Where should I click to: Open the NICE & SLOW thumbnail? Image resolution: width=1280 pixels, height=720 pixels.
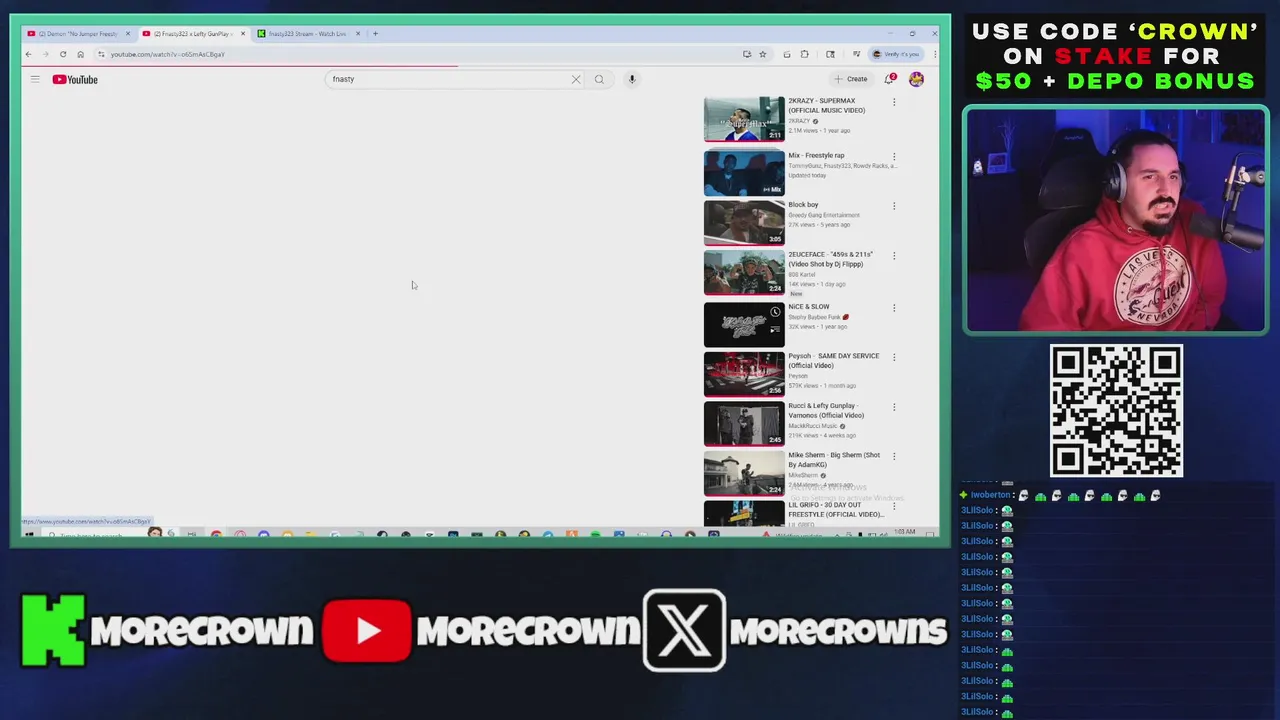[x=744, y=324]
